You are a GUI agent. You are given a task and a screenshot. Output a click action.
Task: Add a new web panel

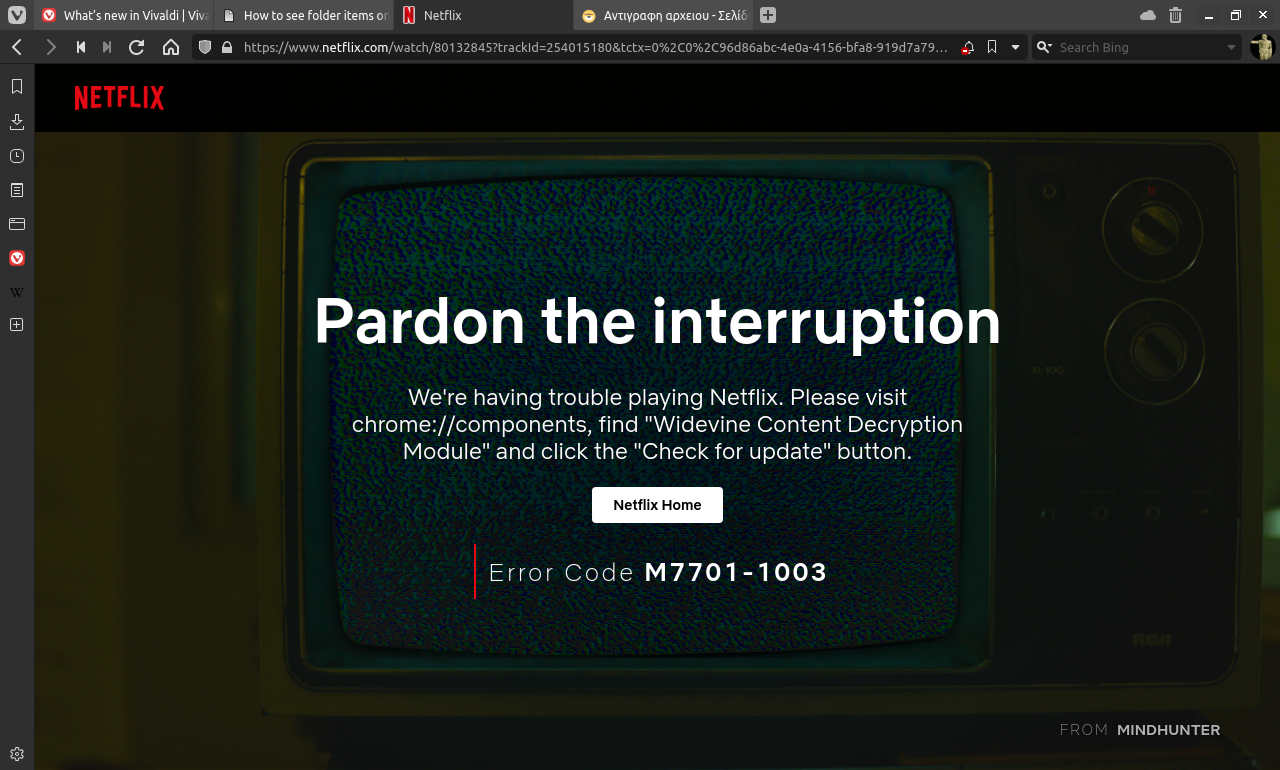pyautogui.click(x=17, y=325)
